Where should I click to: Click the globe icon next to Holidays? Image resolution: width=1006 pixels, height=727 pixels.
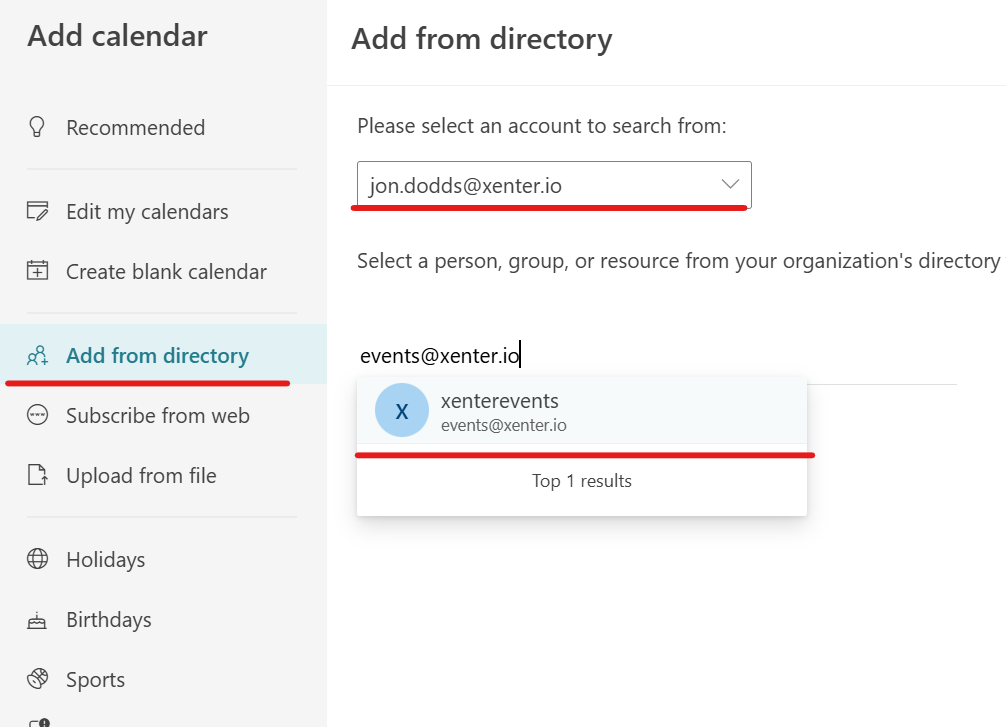(x=37, y=559)
